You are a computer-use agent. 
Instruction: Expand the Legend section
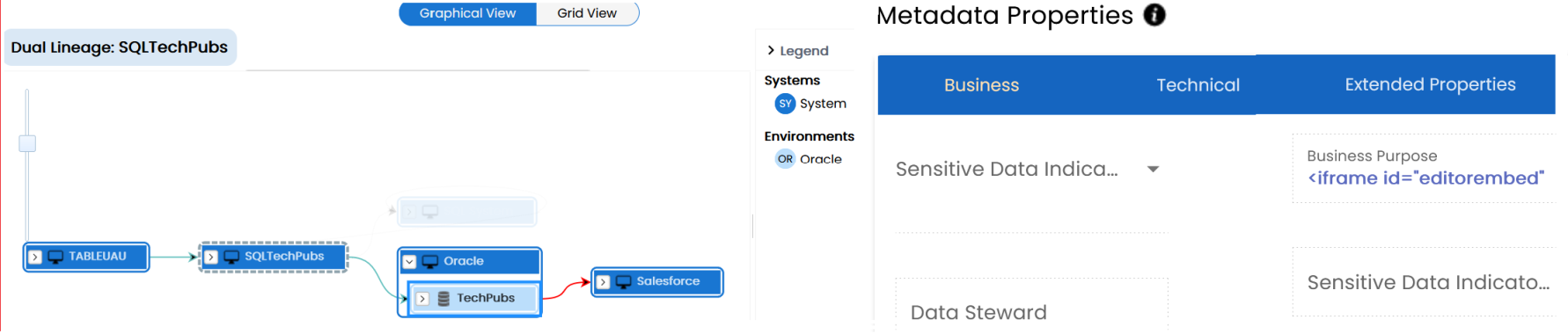(797, 51)
